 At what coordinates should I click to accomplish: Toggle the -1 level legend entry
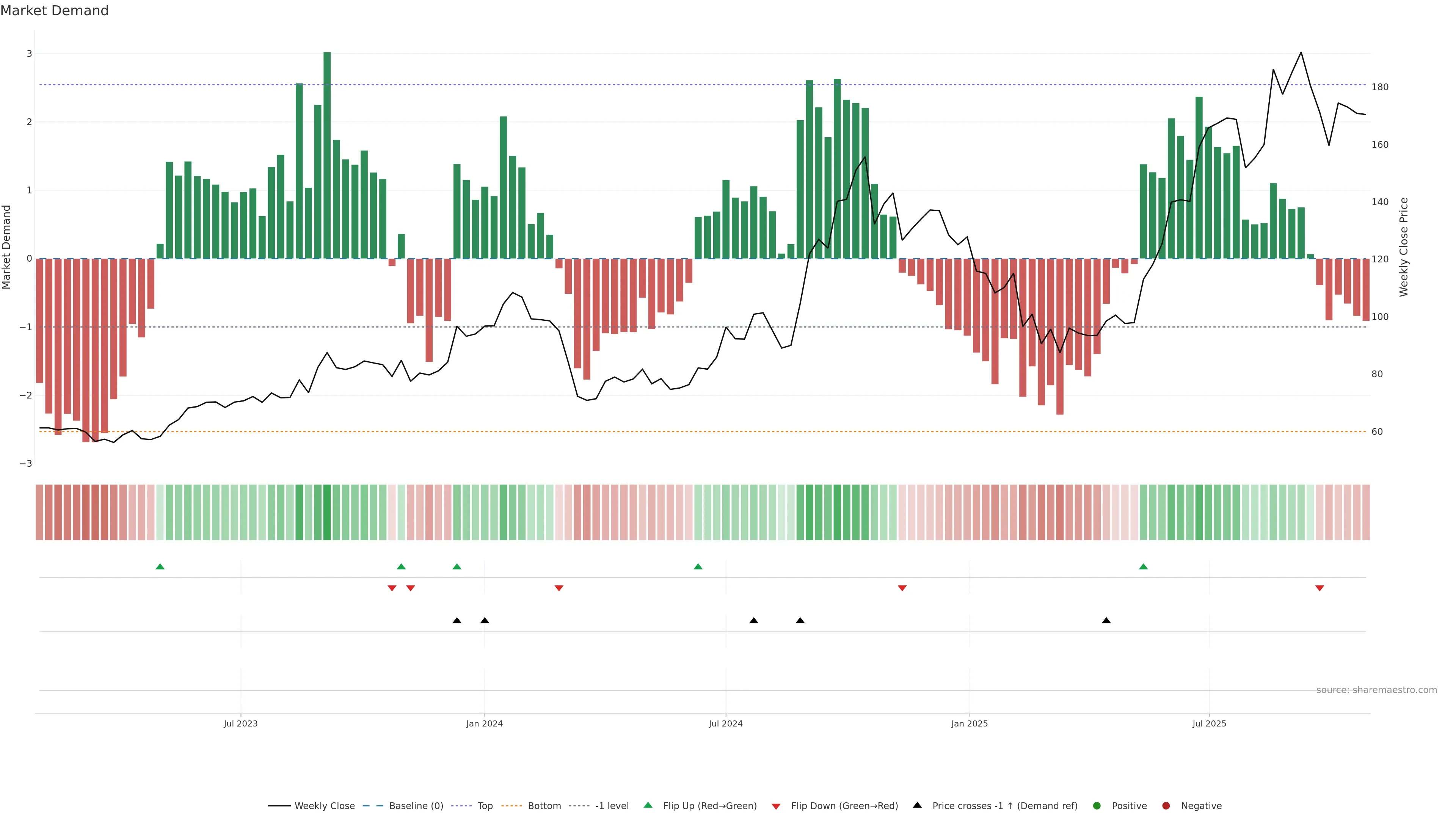click(x=612, y=806)
